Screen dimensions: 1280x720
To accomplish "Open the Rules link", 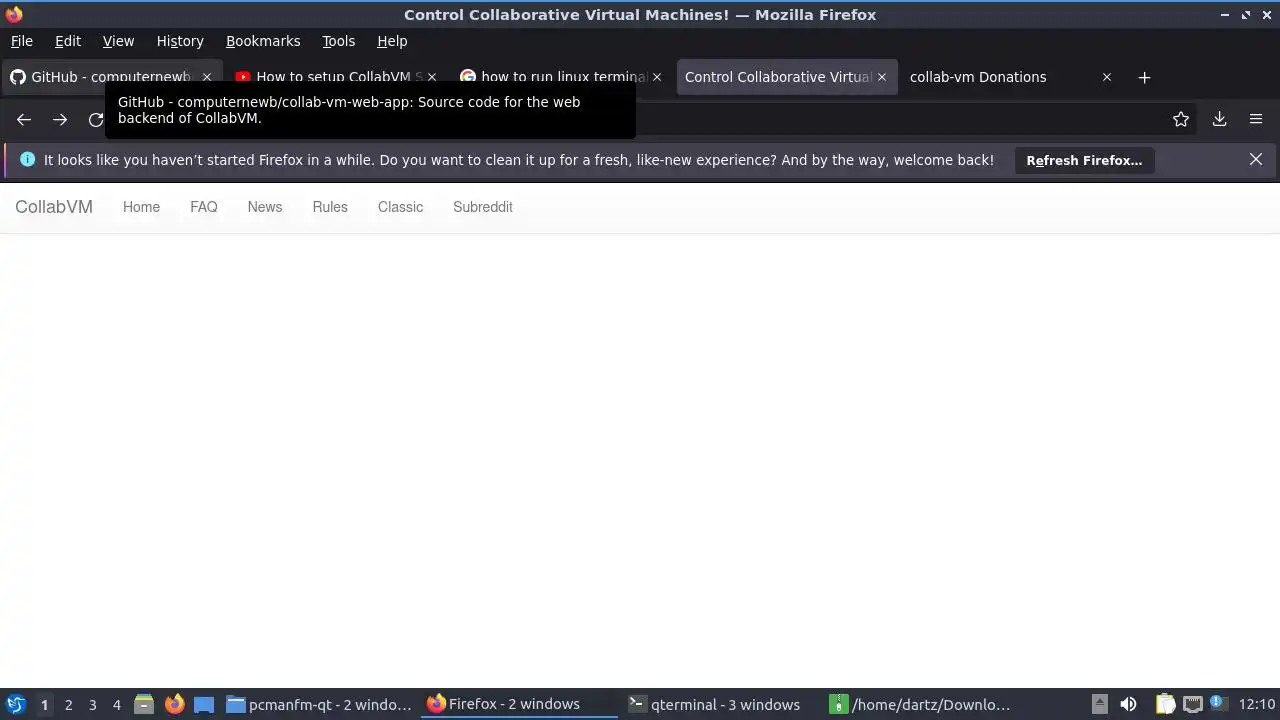I will pos(330,207).
